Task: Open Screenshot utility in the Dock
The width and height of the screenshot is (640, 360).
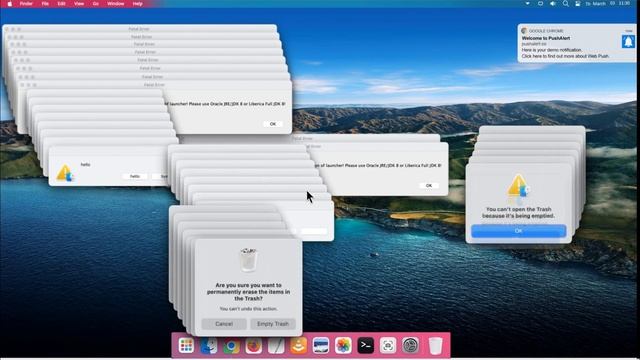Action: click(388, 346)
